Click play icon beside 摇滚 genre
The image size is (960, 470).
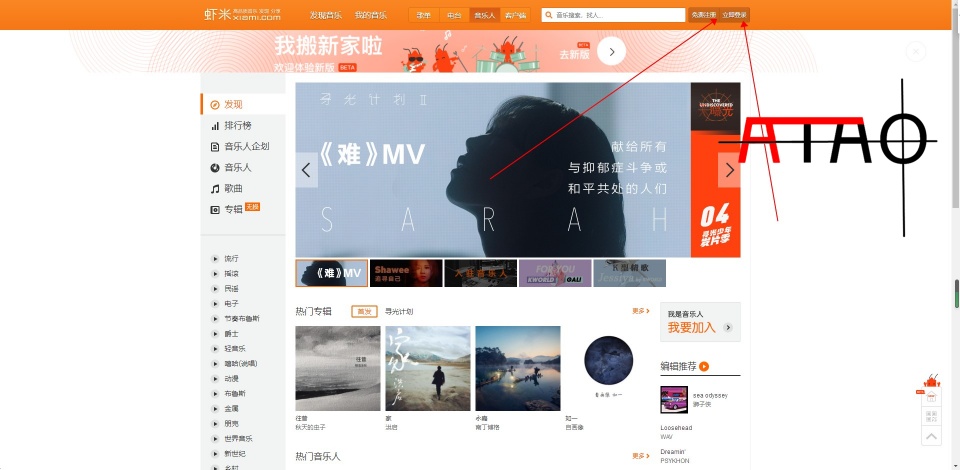point(215,274)
